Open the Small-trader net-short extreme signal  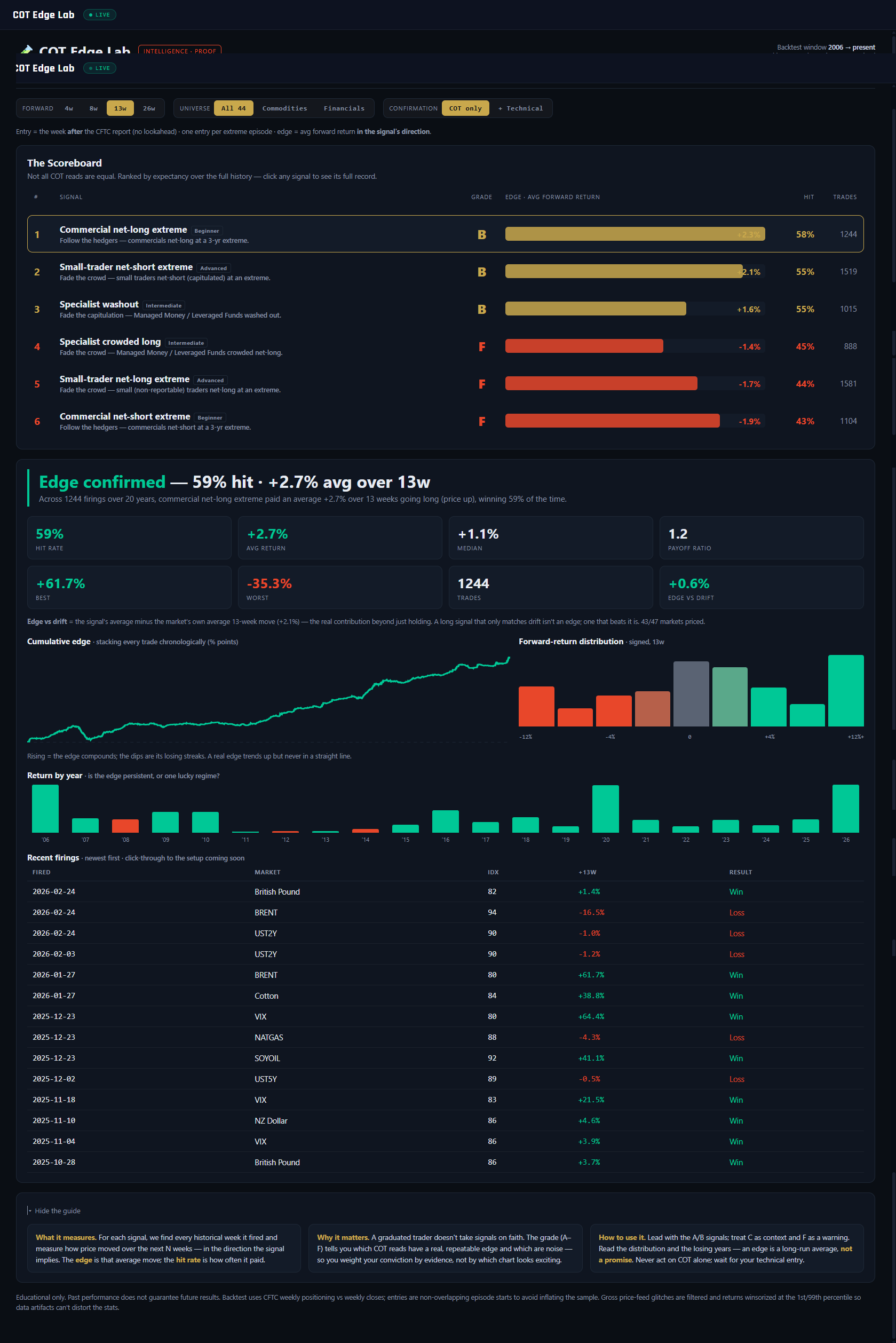(445, 272)
